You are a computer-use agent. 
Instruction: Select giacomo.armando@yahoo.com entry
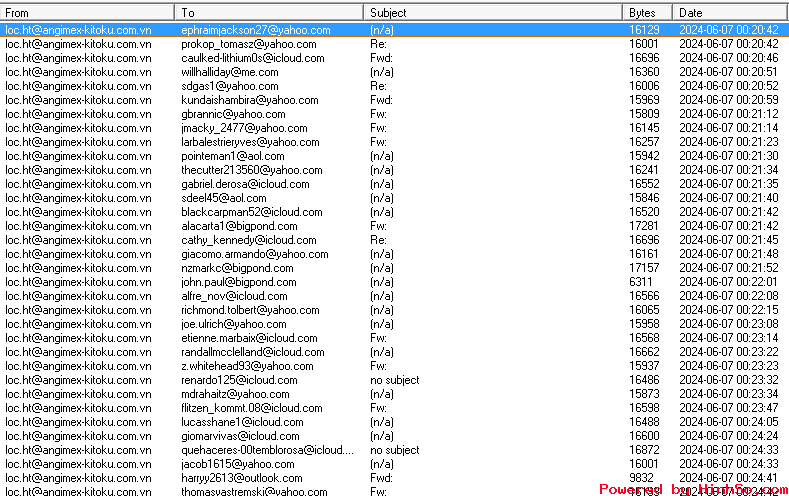[255, 255]
